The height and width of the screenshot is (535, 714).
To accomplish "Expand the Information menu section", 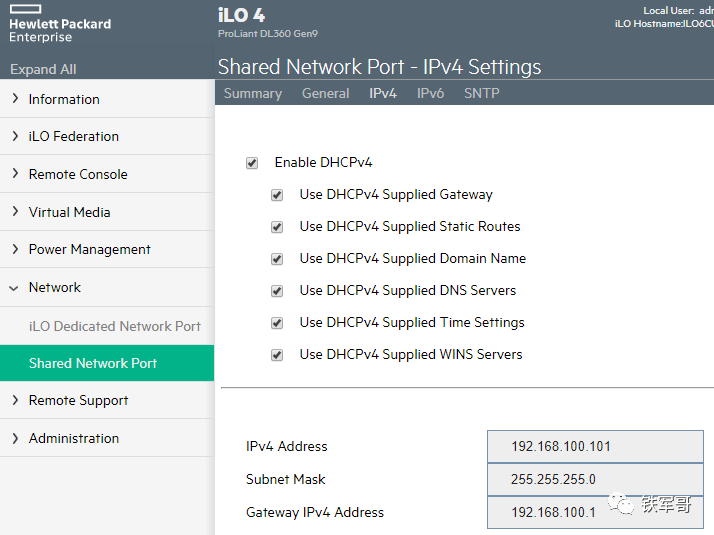I will [64, 99].
